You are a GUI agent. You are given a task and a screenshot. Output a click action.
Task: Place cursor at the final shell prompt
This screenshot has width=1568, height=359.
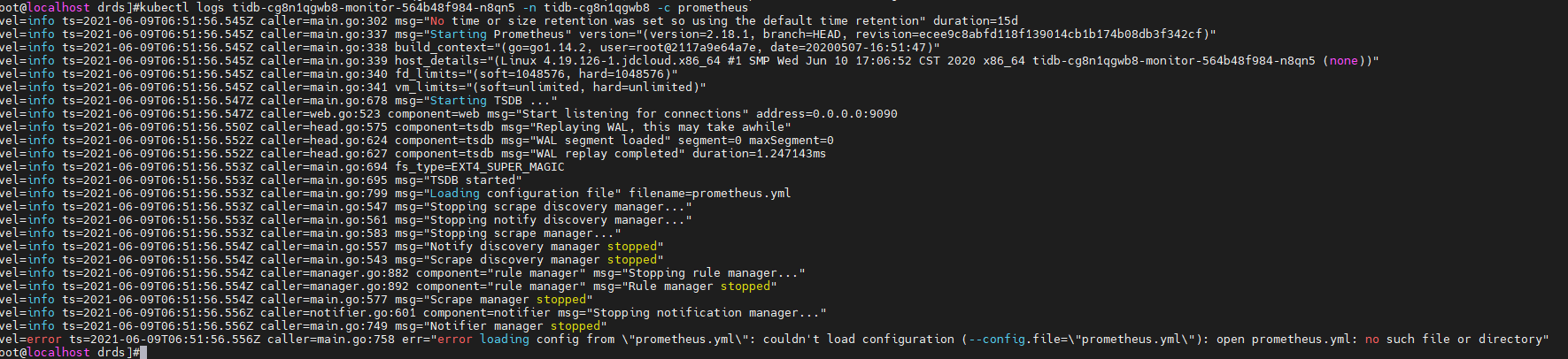(x=143, y=352)
